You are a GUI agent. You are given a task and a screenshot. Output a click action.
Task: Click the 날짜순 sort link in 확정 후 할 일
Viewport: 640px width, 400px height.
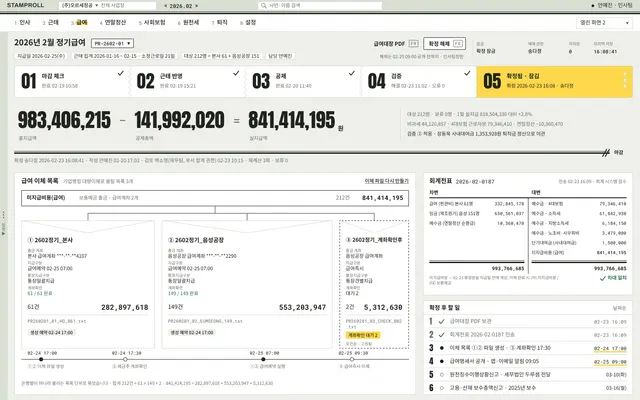[619, 308]
